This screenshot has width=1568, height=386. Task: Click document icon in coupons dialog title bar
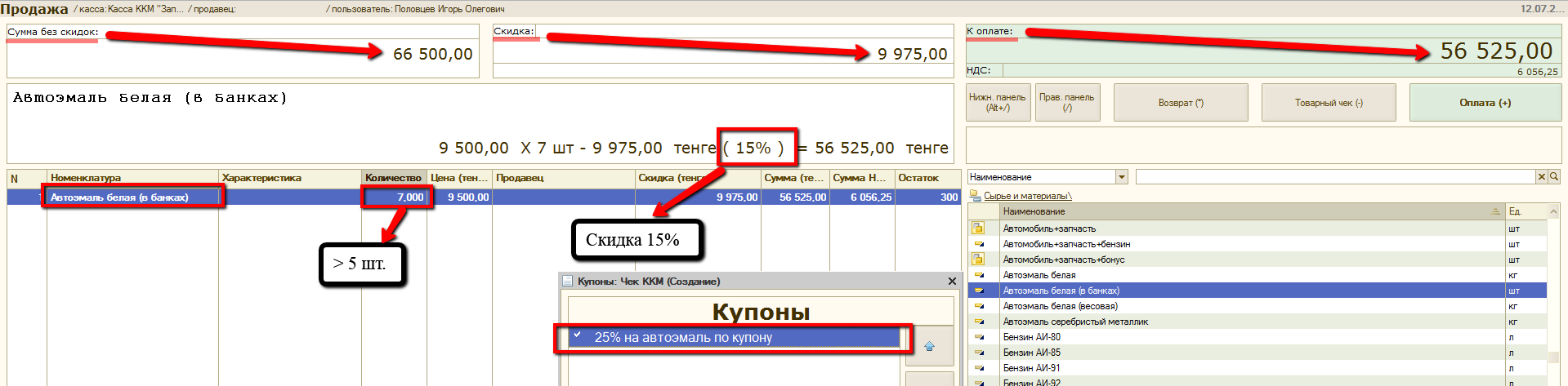point(568,281)
